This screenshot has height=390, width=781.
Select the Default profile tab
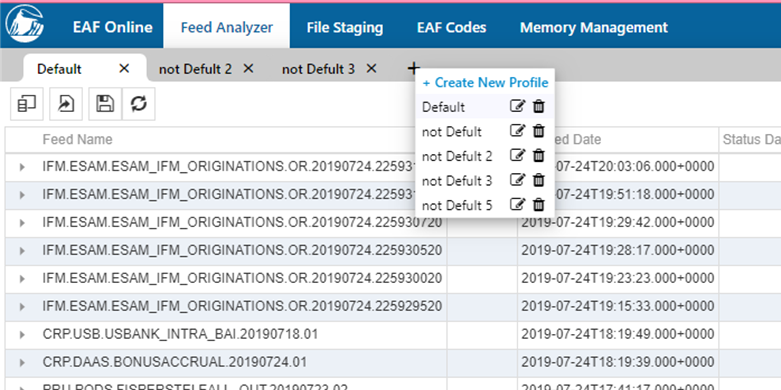59,69
